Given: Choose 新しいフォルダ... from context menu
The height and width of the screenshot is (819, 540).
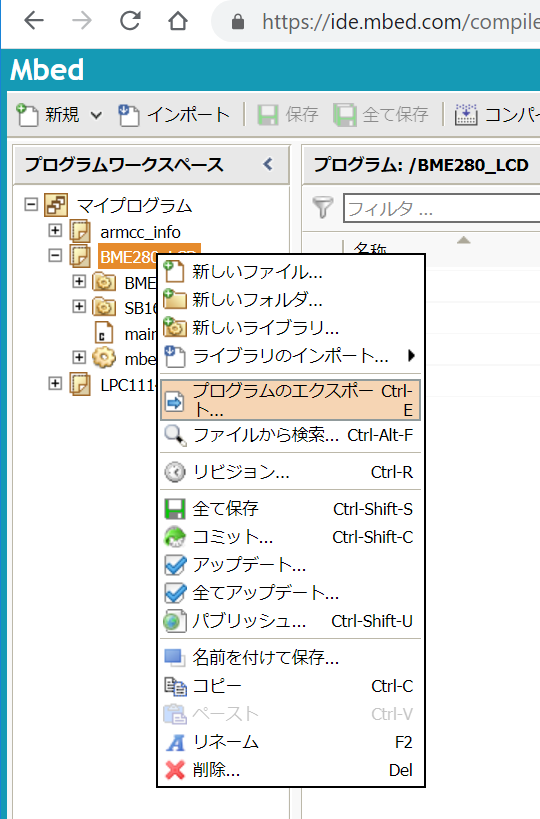Looking at the screenshot, I should click(290, 299).
